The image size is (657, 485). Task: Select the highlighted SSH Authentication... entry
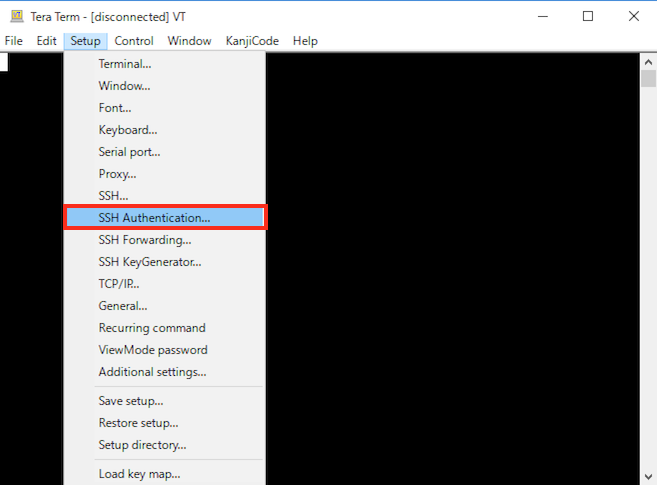pos(154,217)
